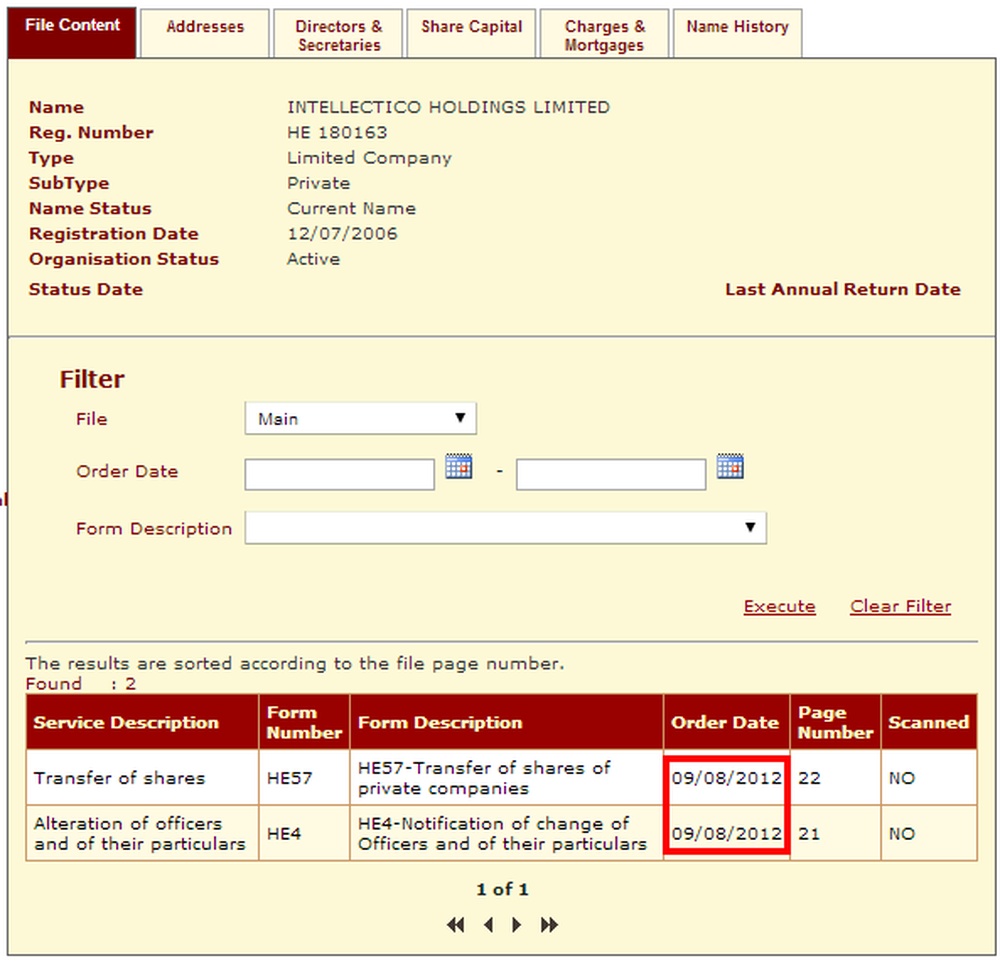
Task: Open calendar picker for Order Date end
Action: click(x=730, y=466)
